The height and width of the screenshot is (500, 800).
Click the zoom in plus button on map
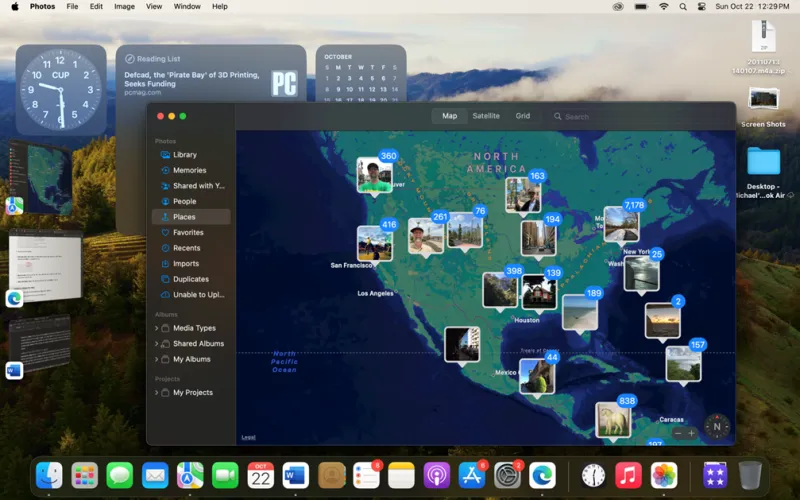coord(692,433)
